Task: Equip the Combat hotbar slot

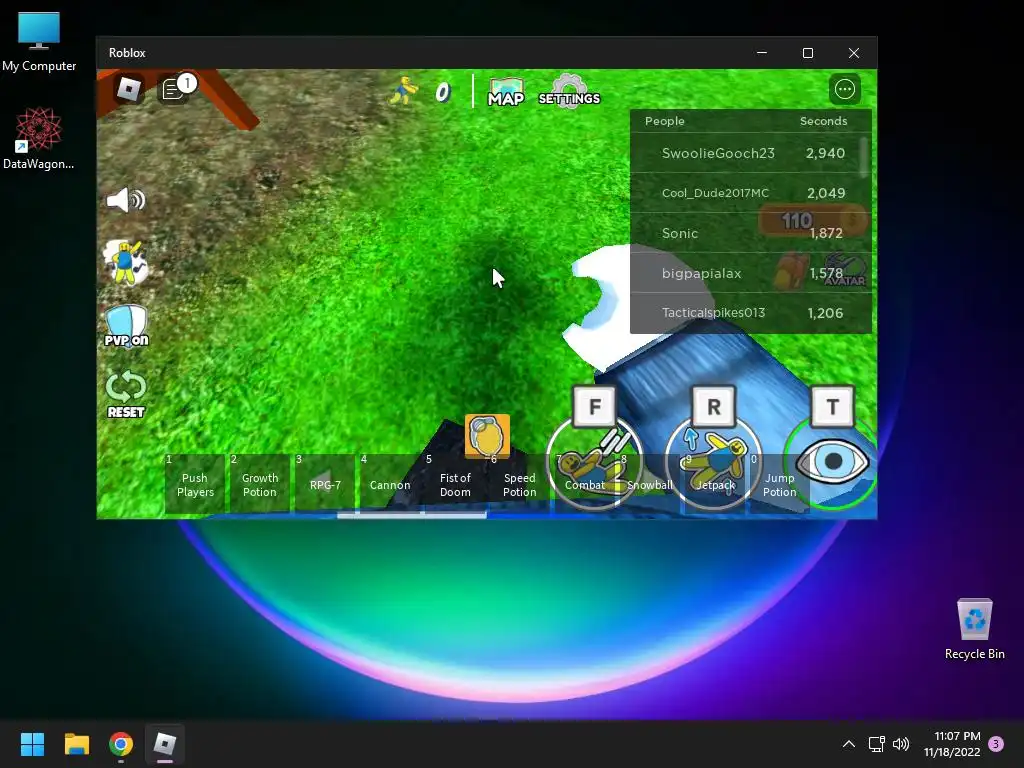Action: 584,484
